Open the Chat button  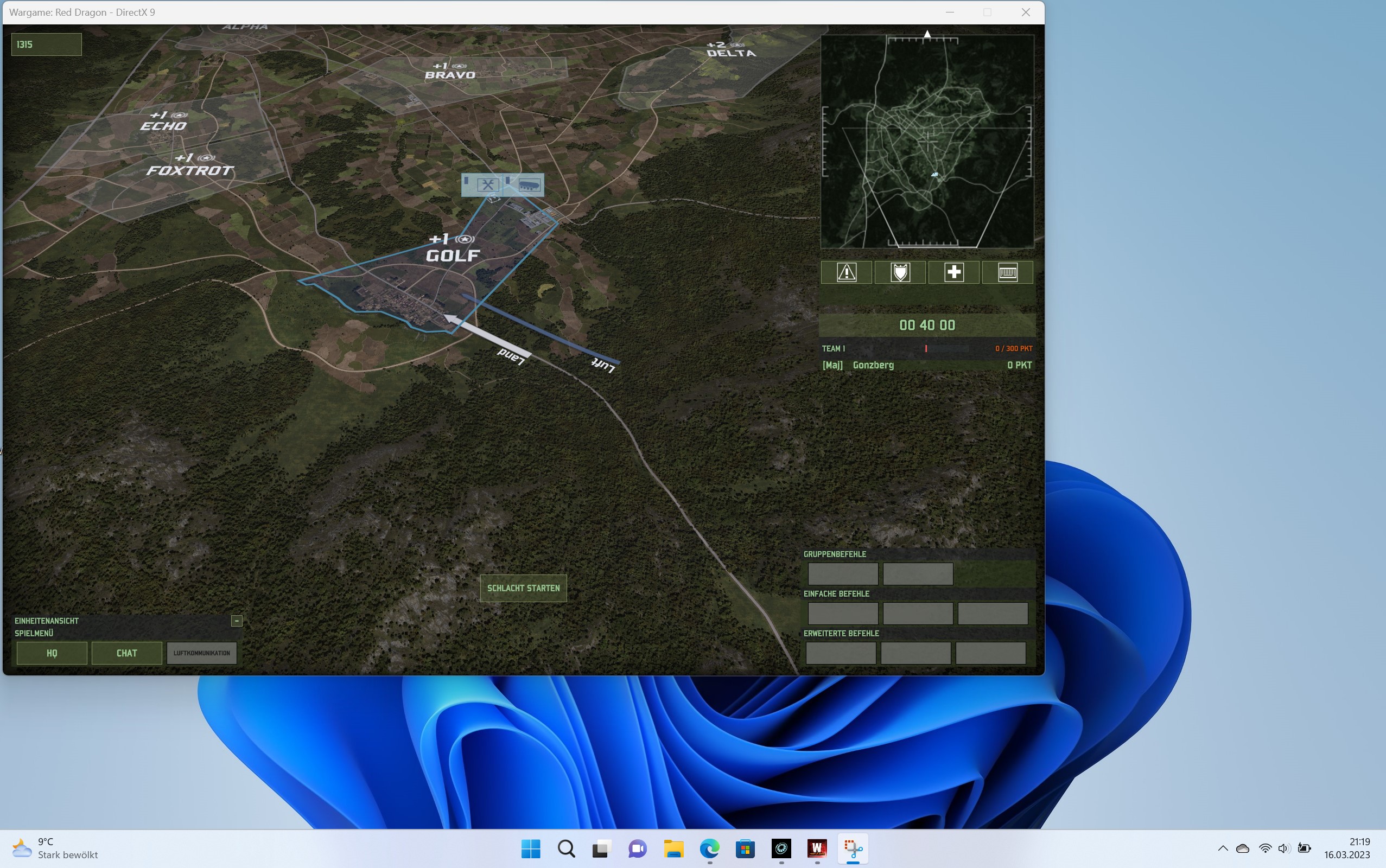pyautogui.click(x=127, y=653)
